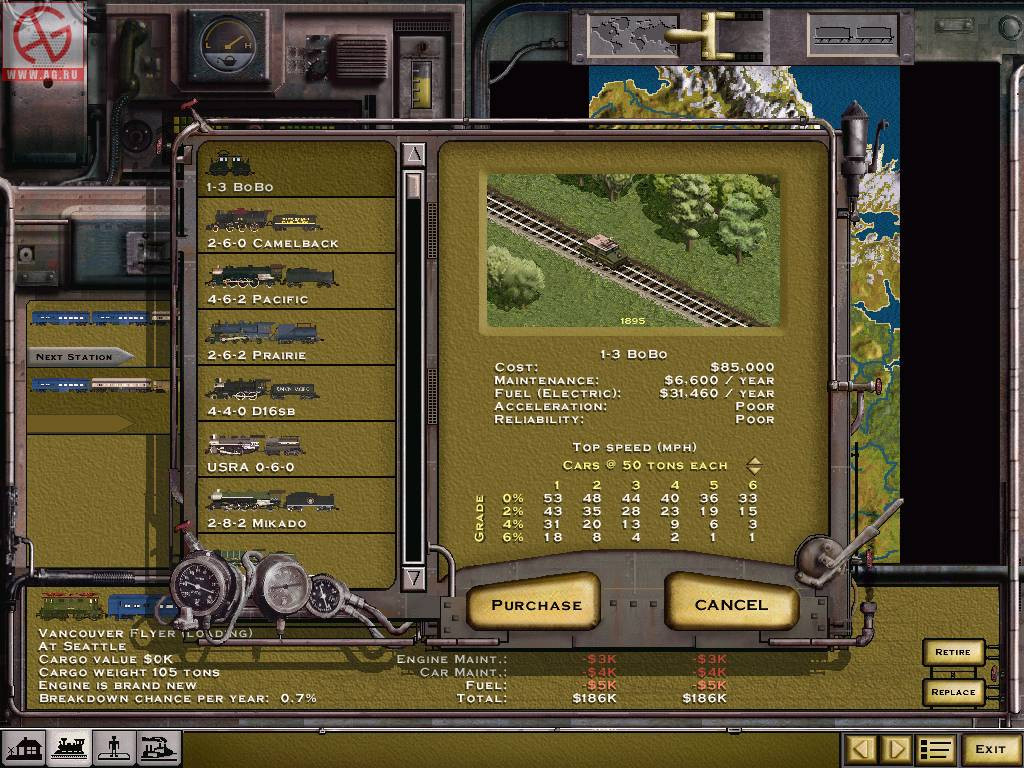1024x768 pixels.
Task: Open the station list icon
Action: coord(25,748)
